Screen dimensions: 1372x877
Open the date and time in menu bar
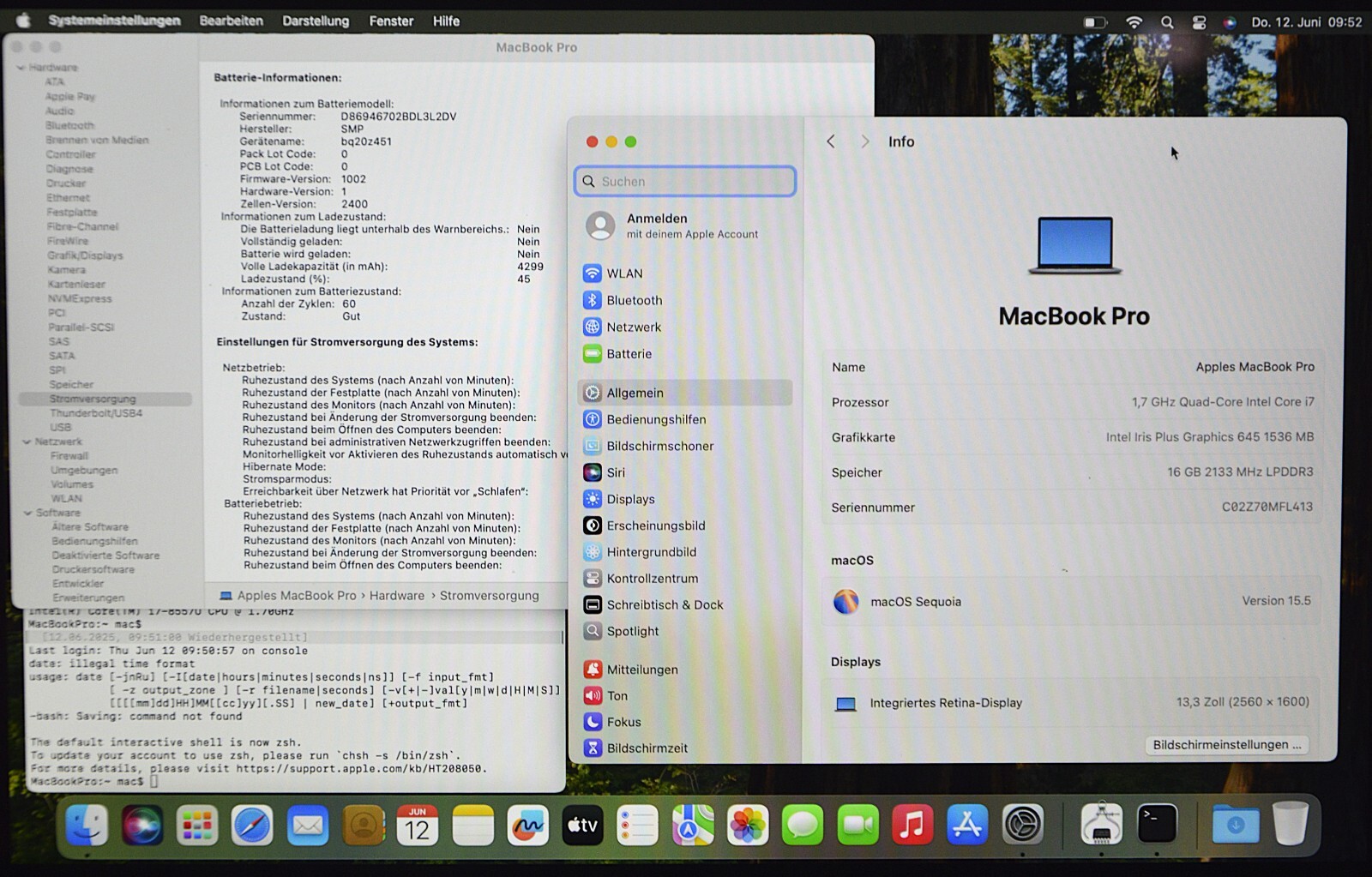tap(1306, 22)
